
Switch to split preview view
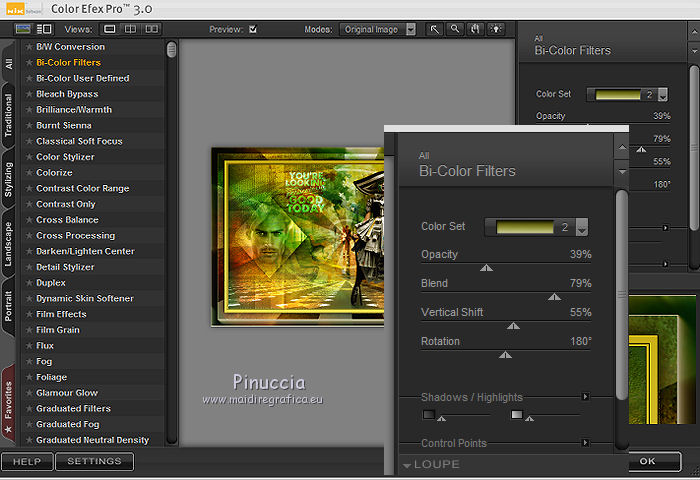pyautogui.click(x=131, y=29)
